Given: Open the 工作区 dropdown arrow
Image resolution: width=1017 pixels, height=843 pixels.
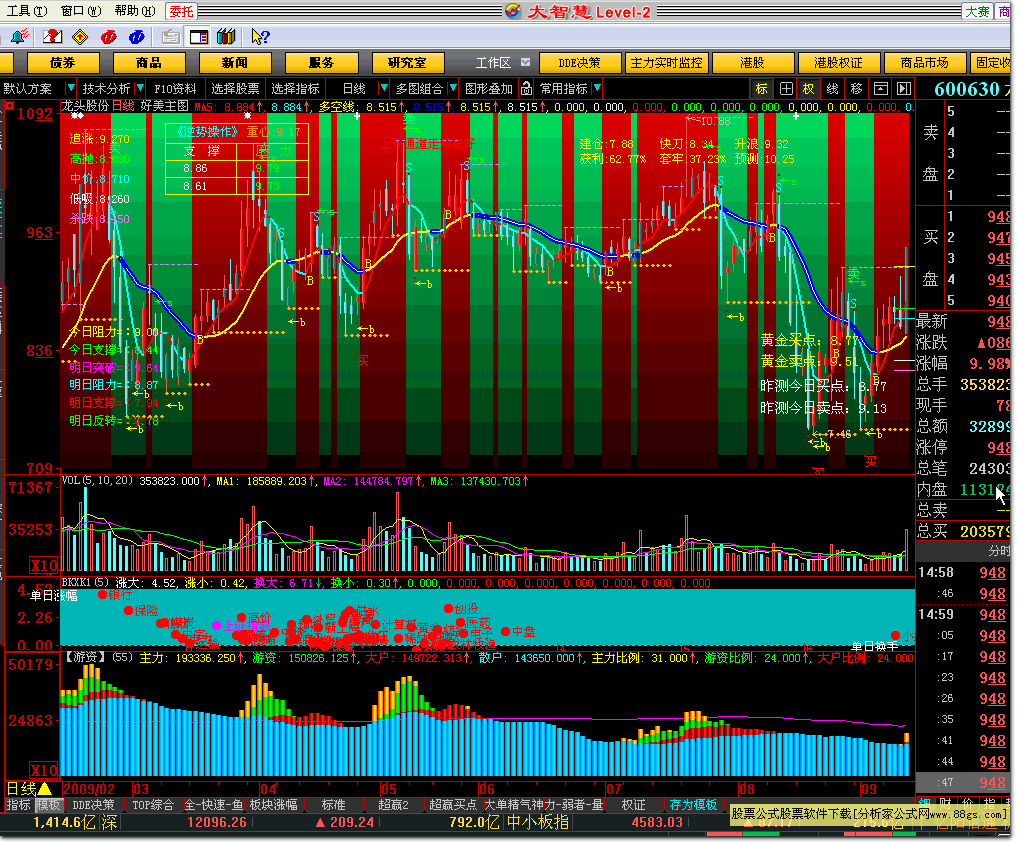Looking at the screenshot, I should [x=525, y=62].
